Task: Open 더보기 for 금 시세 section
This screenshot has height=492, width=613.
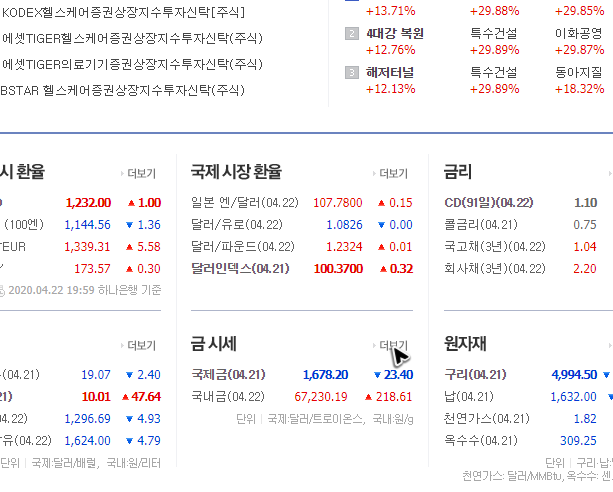Action: pyautogui.click(x=393, y=345)
